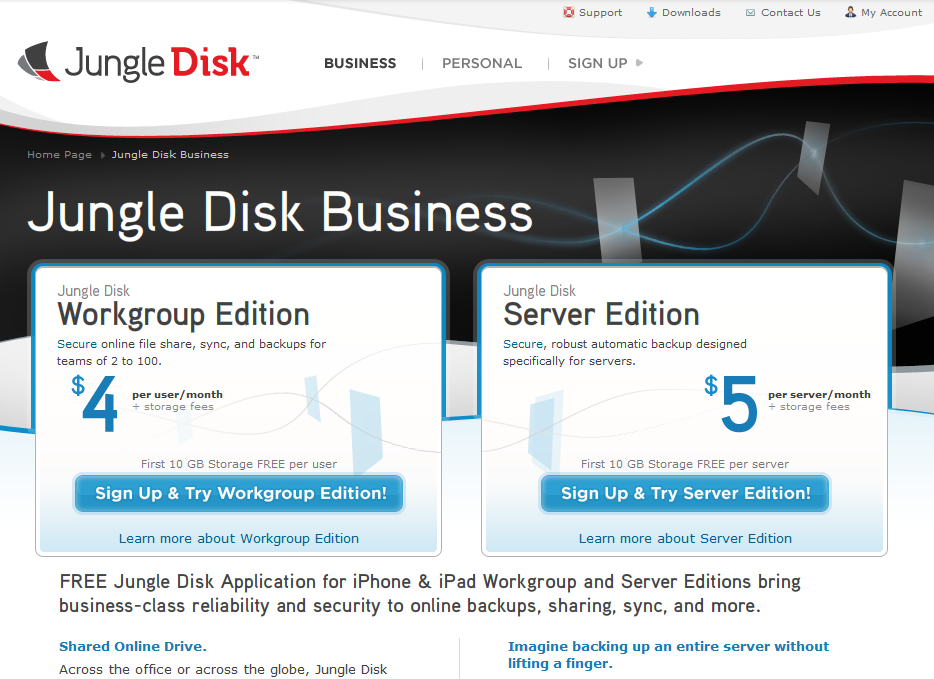Open Learn more about Workgroup Edition
934x679 pixels.
(239, 538)
